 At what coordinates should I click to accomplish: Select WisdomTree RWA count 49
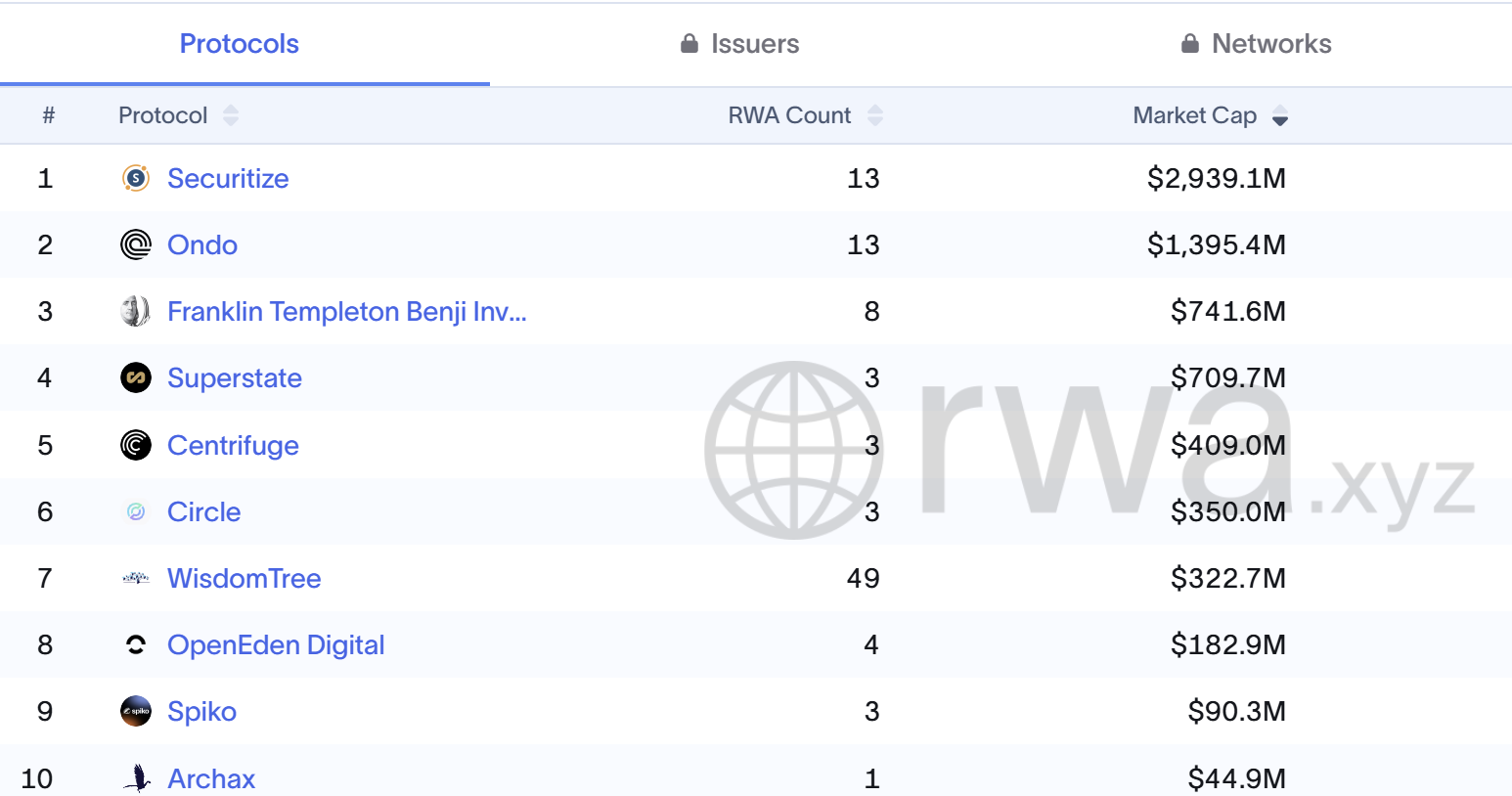(864, 578)
